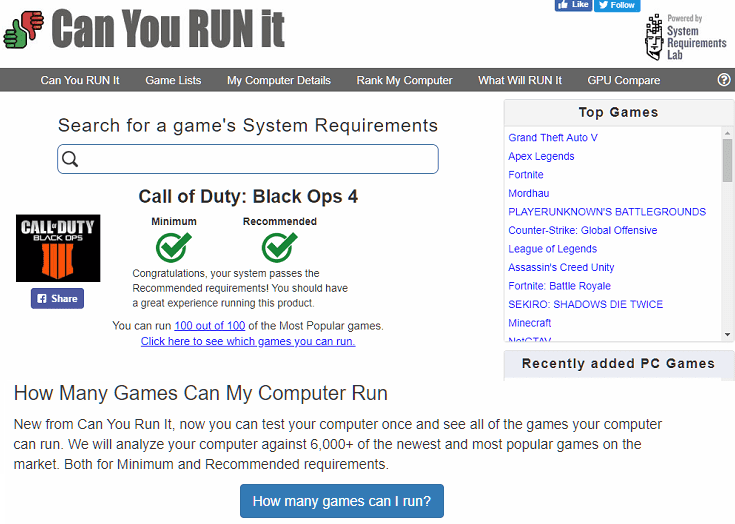Viewport: 735px width, 524px height.
Task: Open SEKIRO: SHADOWS DIE TWICE link
Action: tap(585, 304)
